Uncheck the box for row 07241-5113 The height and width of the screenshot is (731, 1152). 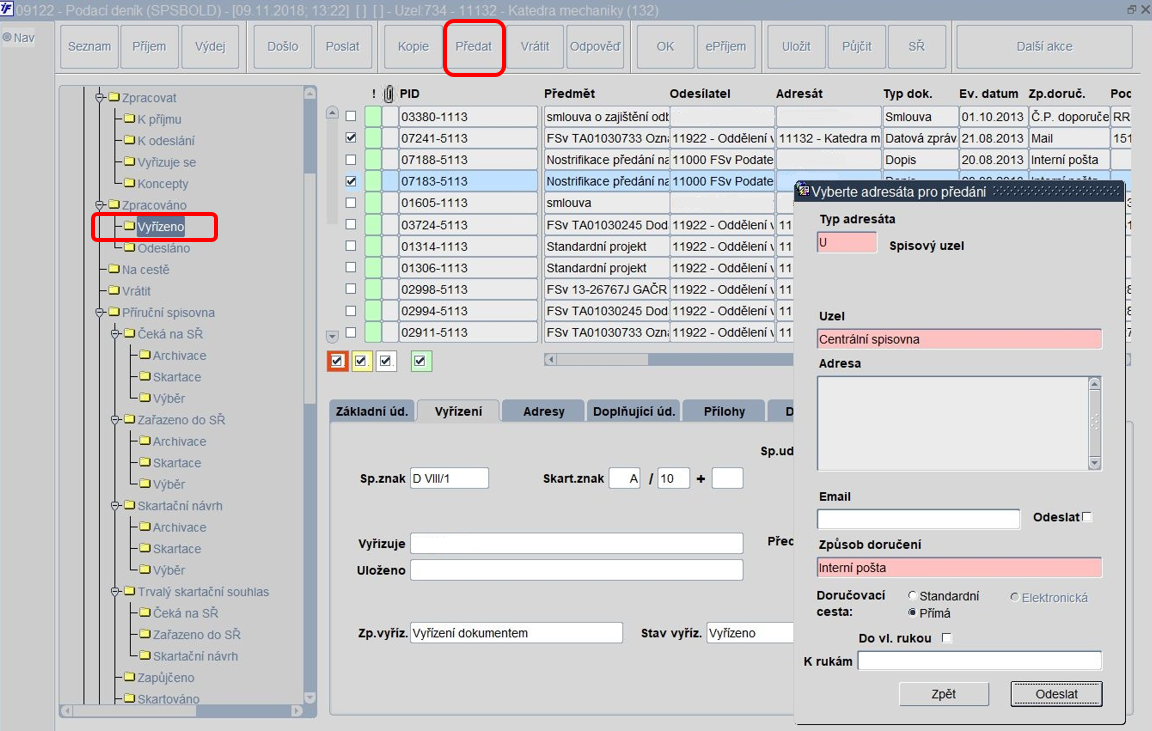coord(351,137)
